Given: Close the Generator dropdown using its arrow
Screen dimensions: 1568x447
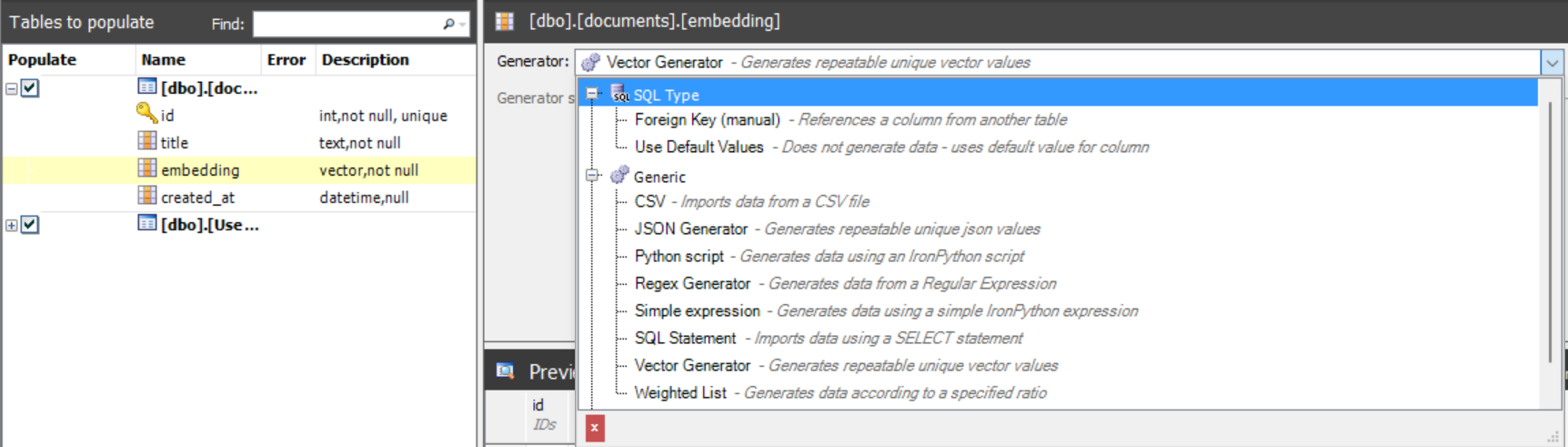Looking at the screenshot, I should (x=1552, y=63).
